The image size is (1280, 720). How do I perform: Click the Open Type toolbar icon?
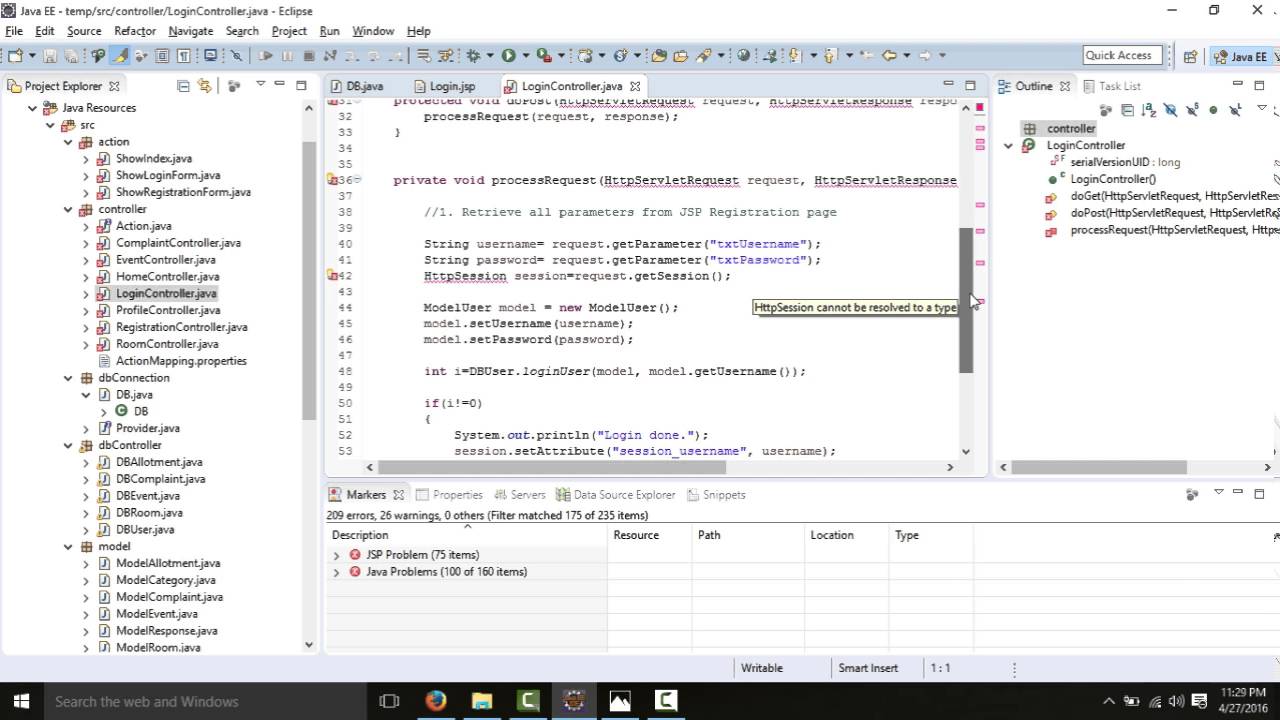[659, 56]
